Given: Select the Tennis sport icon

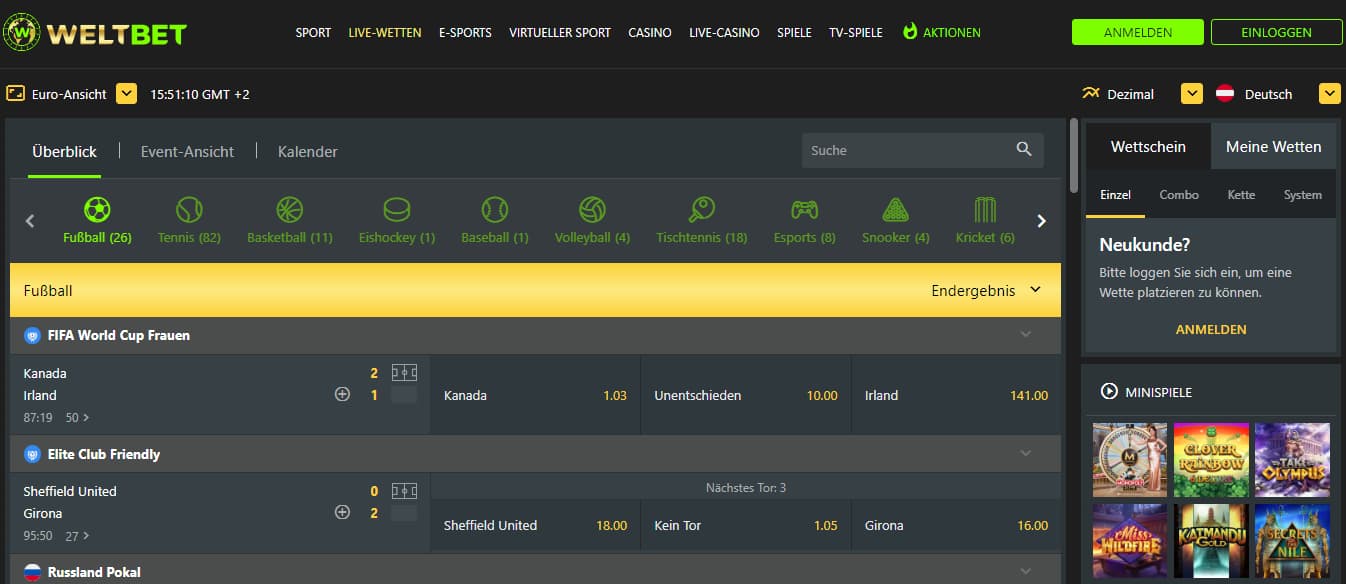Looking at the screenshot, I should point(189,211).
